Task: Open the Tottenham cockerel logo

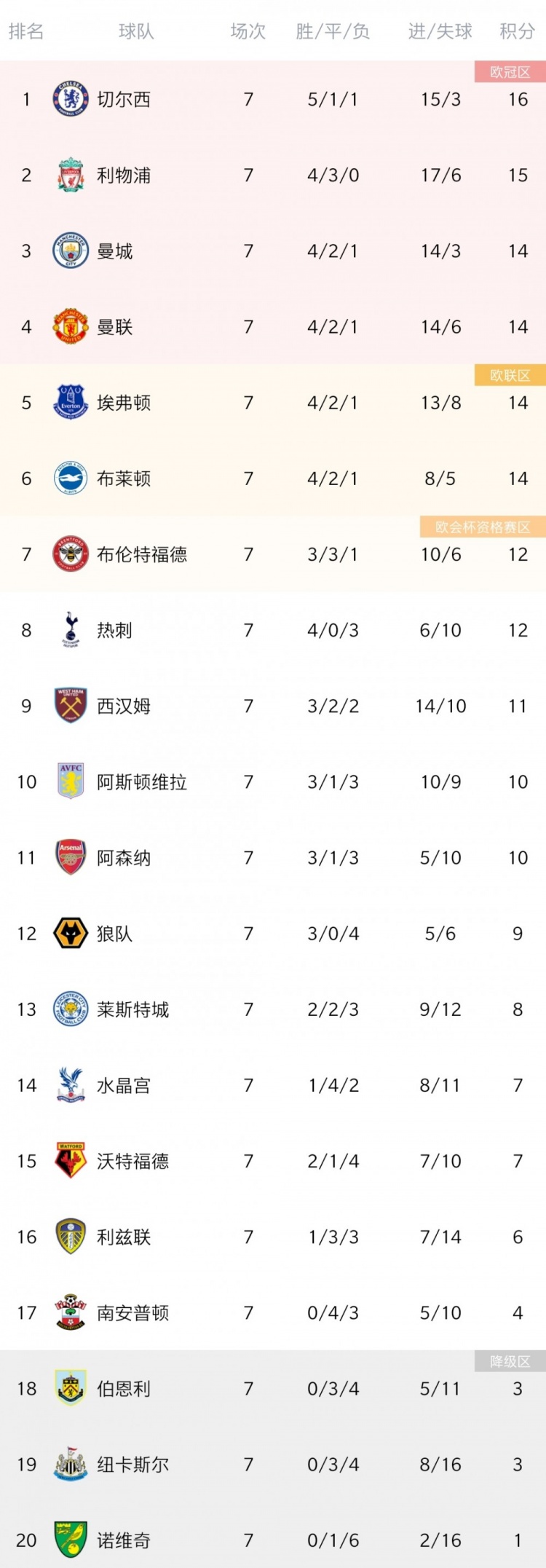Action: 71,630
